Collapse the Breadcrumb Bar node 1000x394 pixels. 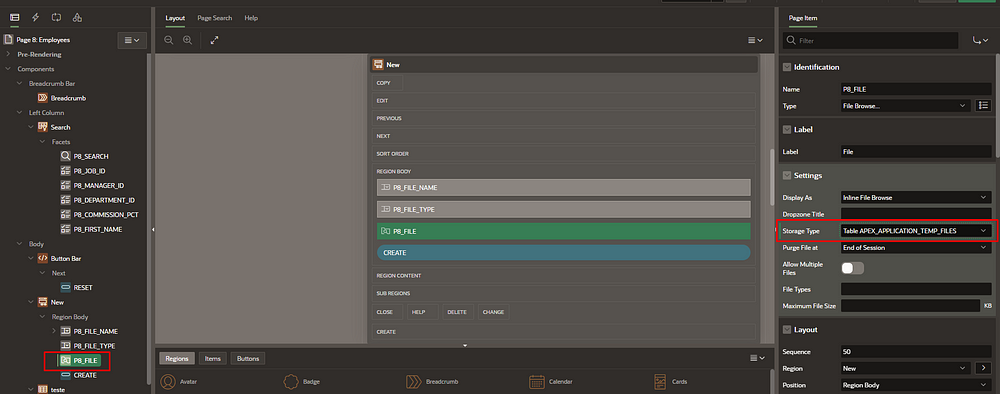coord(19,84)
